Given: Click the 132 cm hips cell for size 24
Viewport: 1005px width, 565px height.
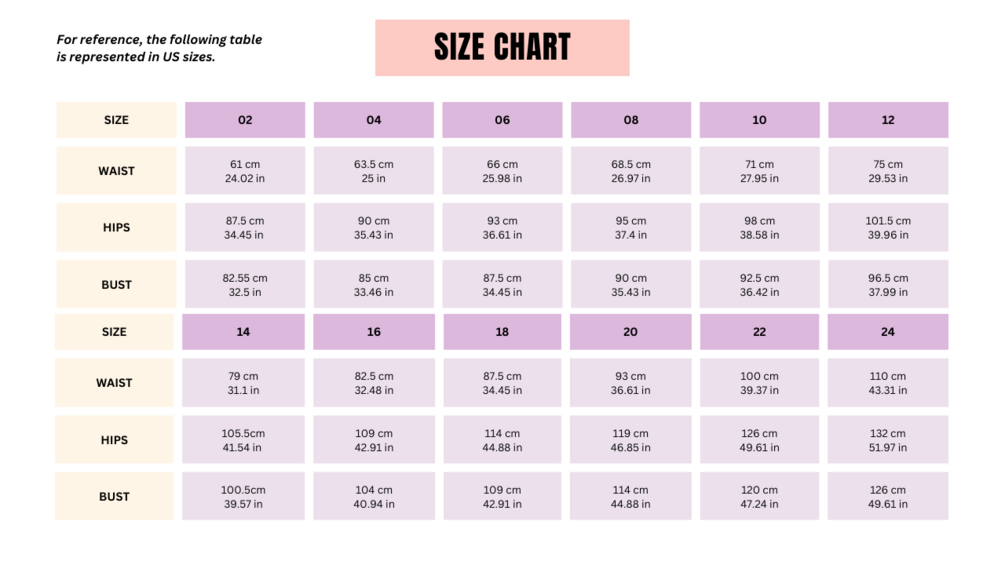Looking at the screenshot, I should 888,440.
